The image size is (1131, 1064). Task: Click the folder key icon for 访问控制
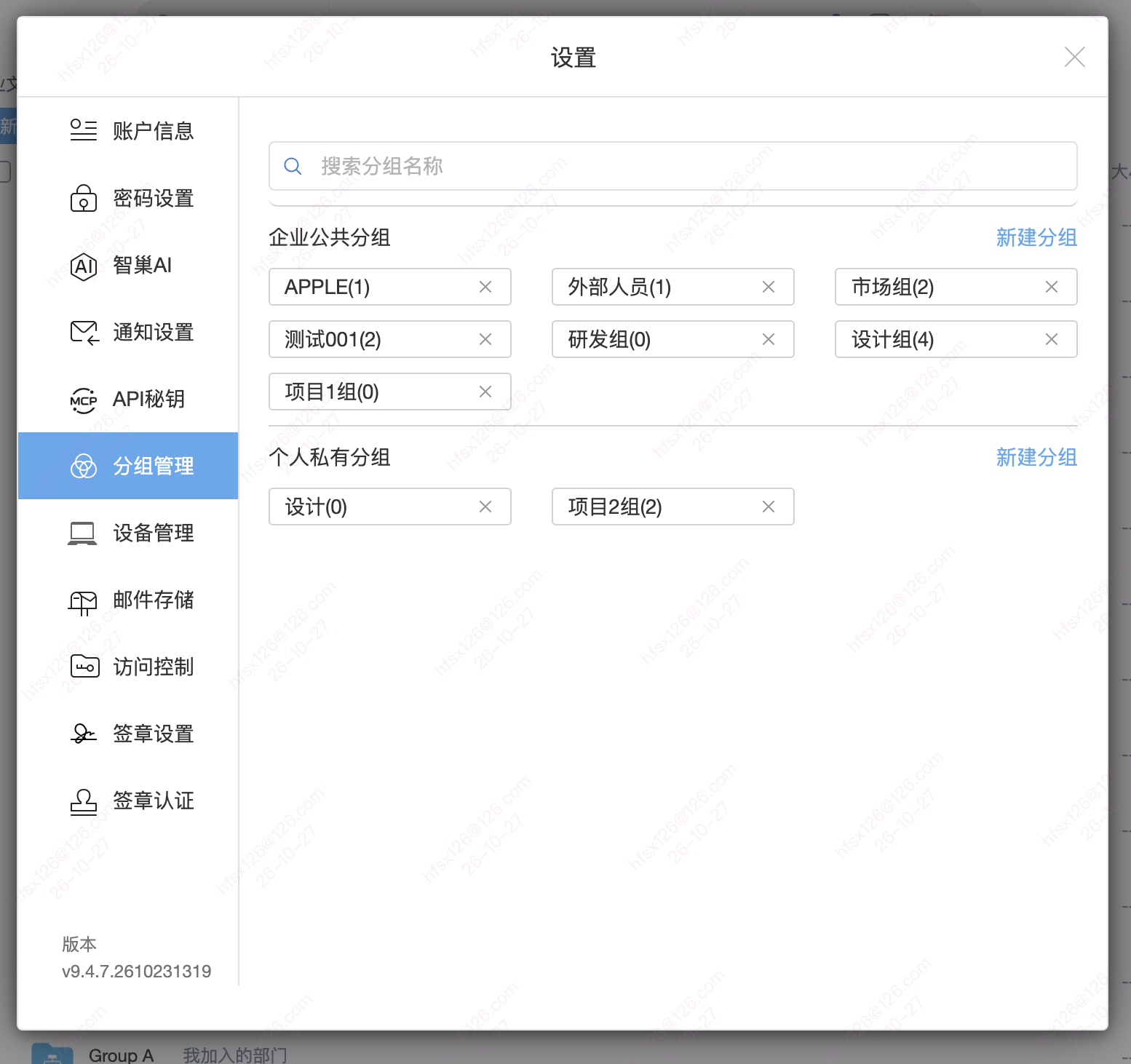pos(84,667)
